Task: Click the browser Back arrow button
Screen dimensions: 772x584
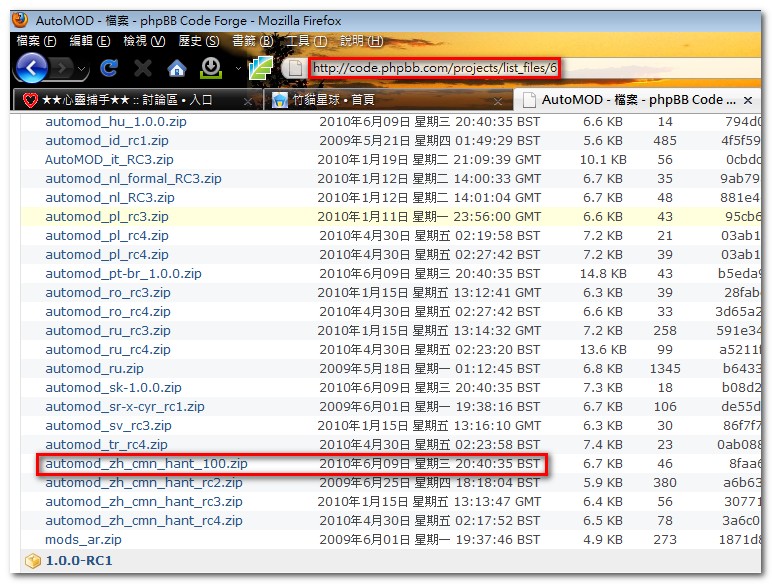Action: coord(32,67)
